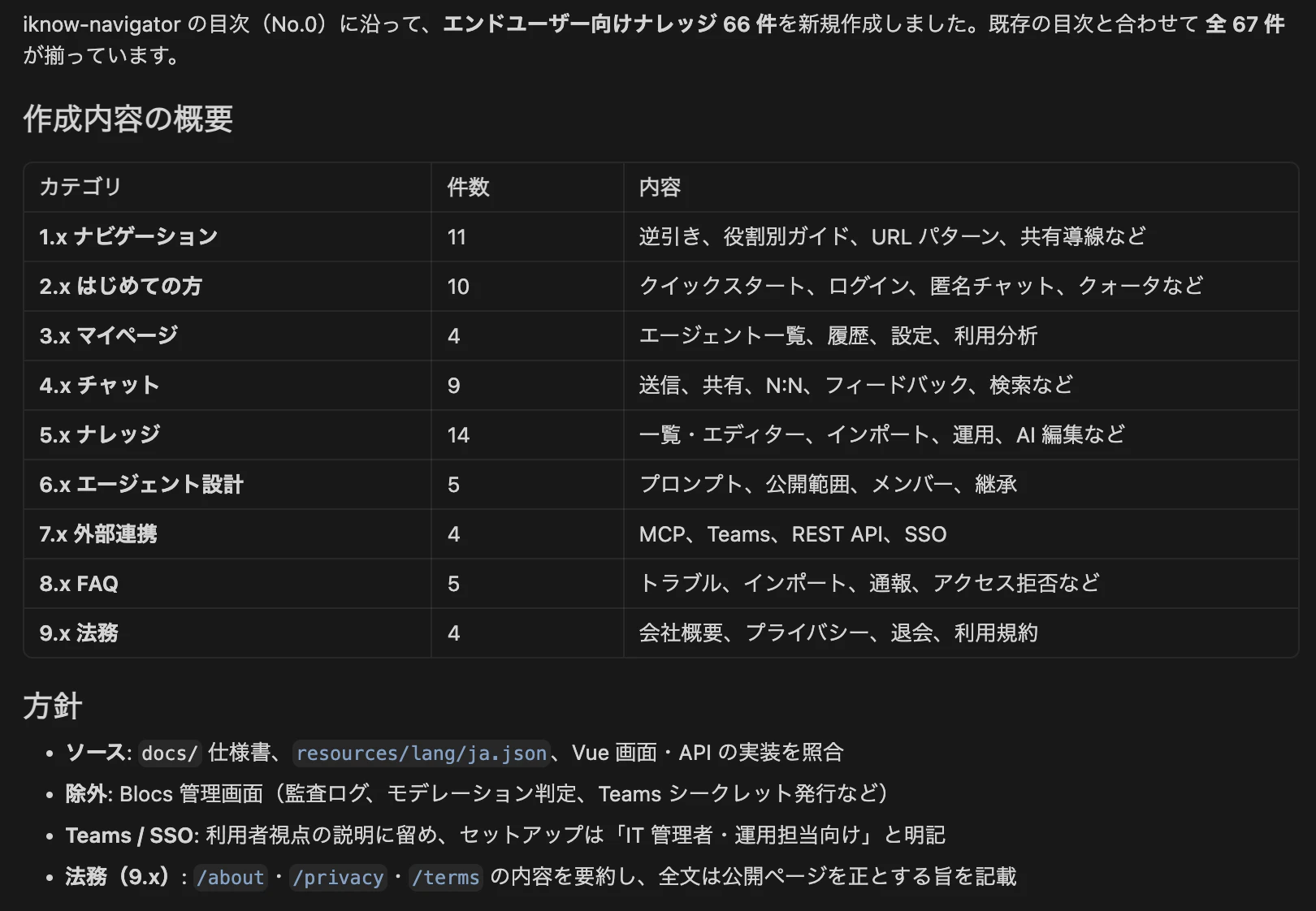Screen dimensions: 1316x911
Task: Click the bullet label "Teams / SSO"
Action: pyautogui.click(x=130, y=835)
